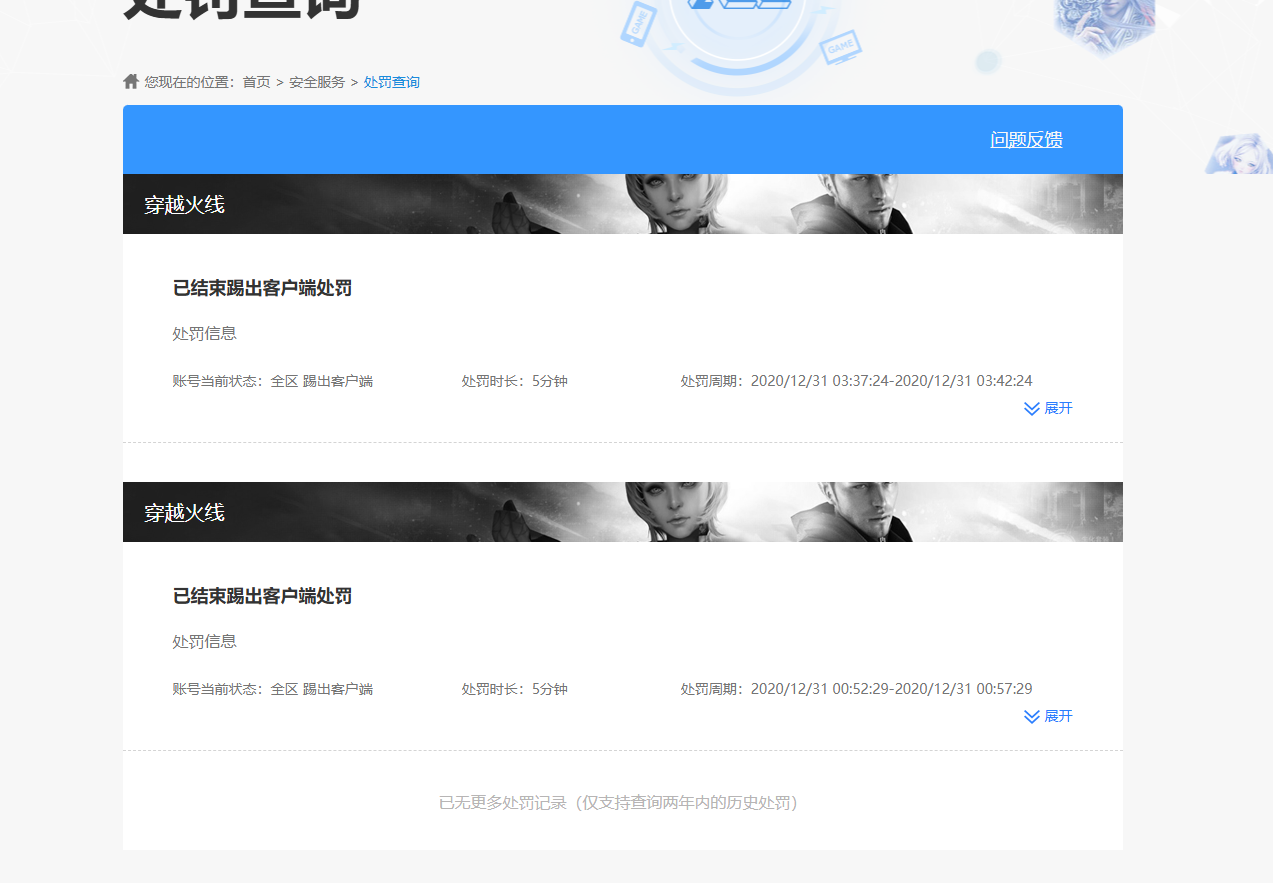This screenshot has width=1273, height=883.
Task: Go to 安全服务 in the breadcrumb
Action: [317, 82]
